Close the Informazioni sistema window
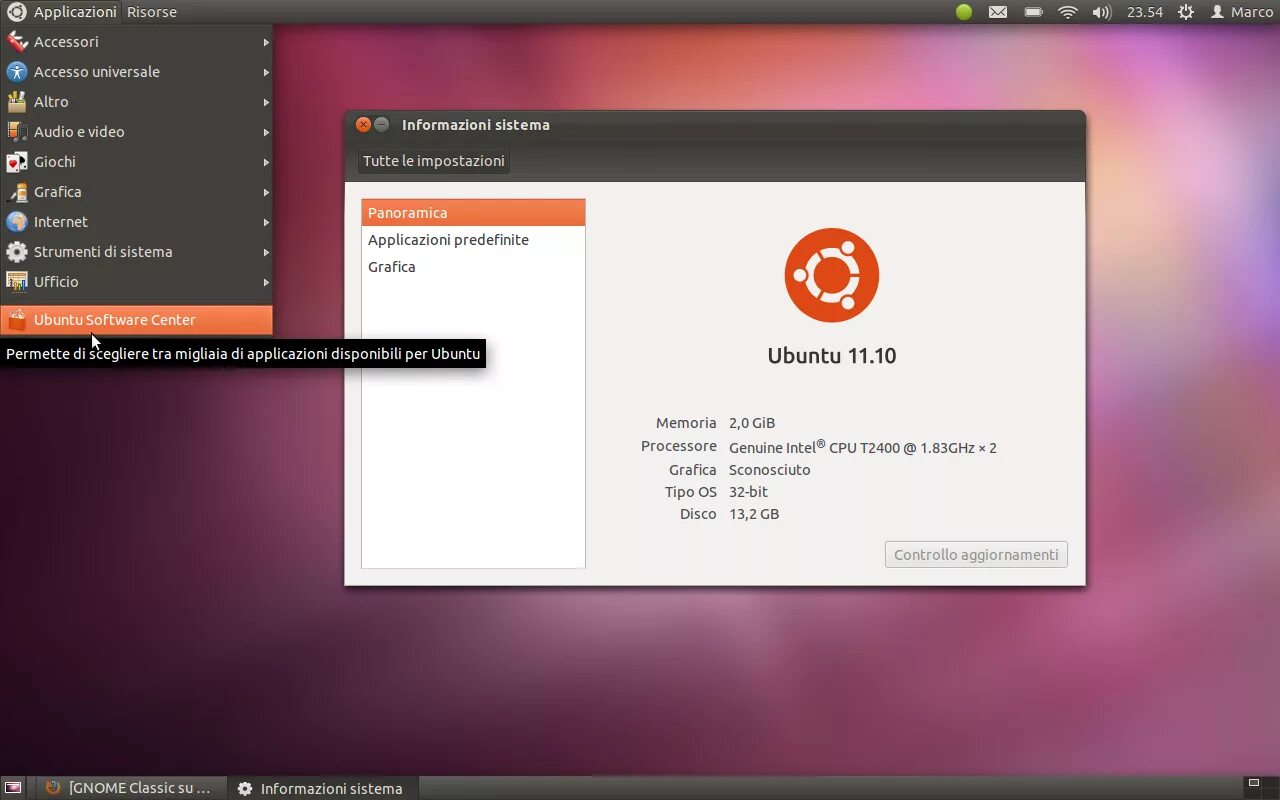 (x=364, y=125)
